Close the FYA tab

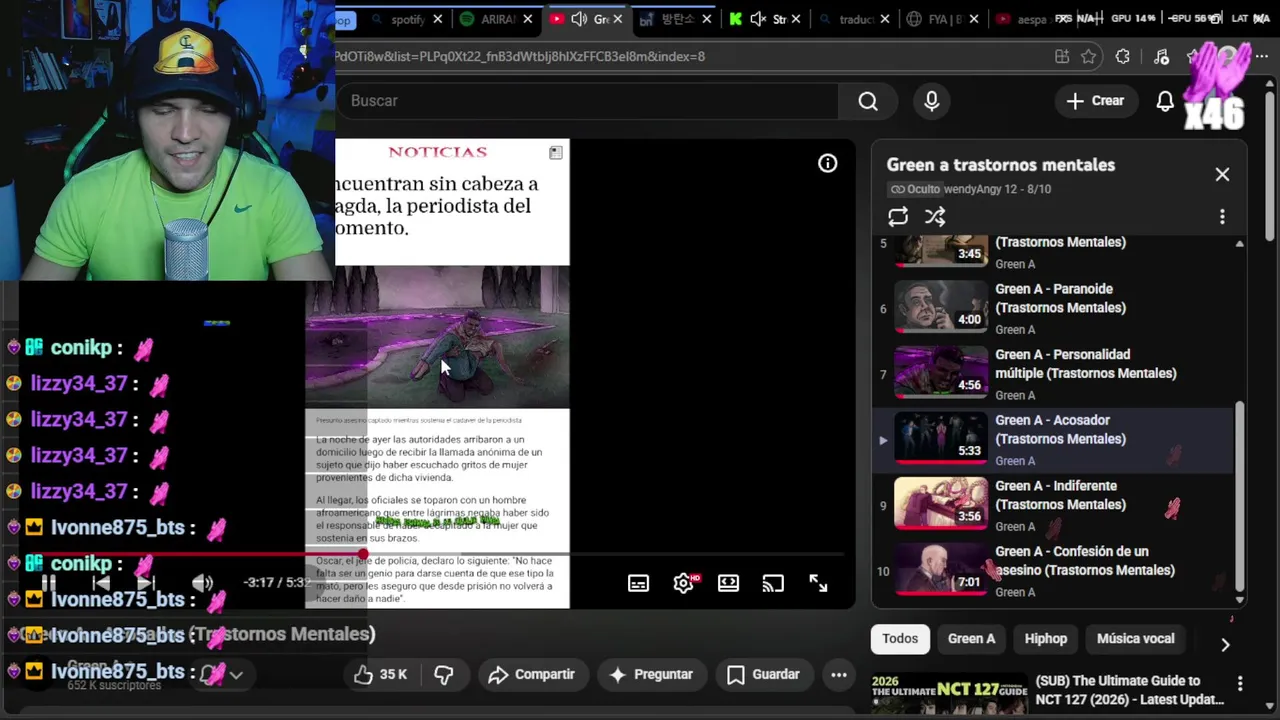(x=975, y=19)
